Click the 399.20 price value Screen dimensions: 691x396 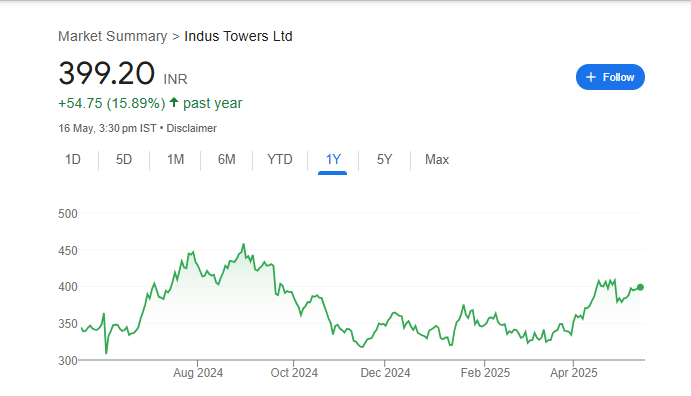pyautogui.click(x=107, y=73)
